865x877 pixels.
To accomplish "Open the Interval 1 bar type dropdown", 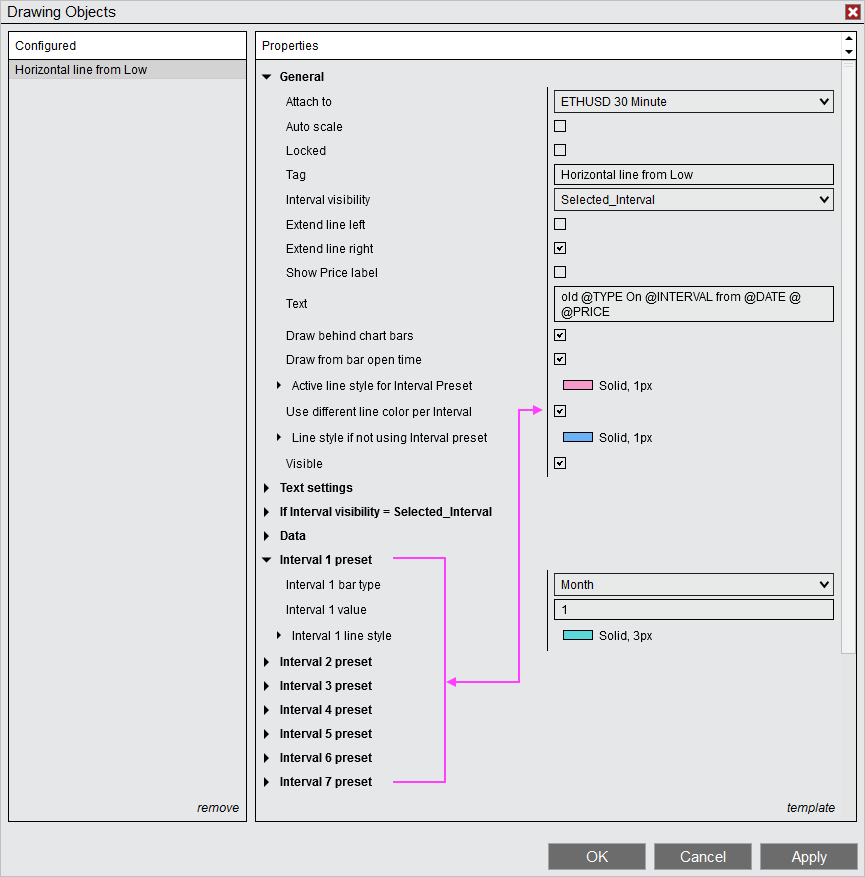I will coord(693,584).
